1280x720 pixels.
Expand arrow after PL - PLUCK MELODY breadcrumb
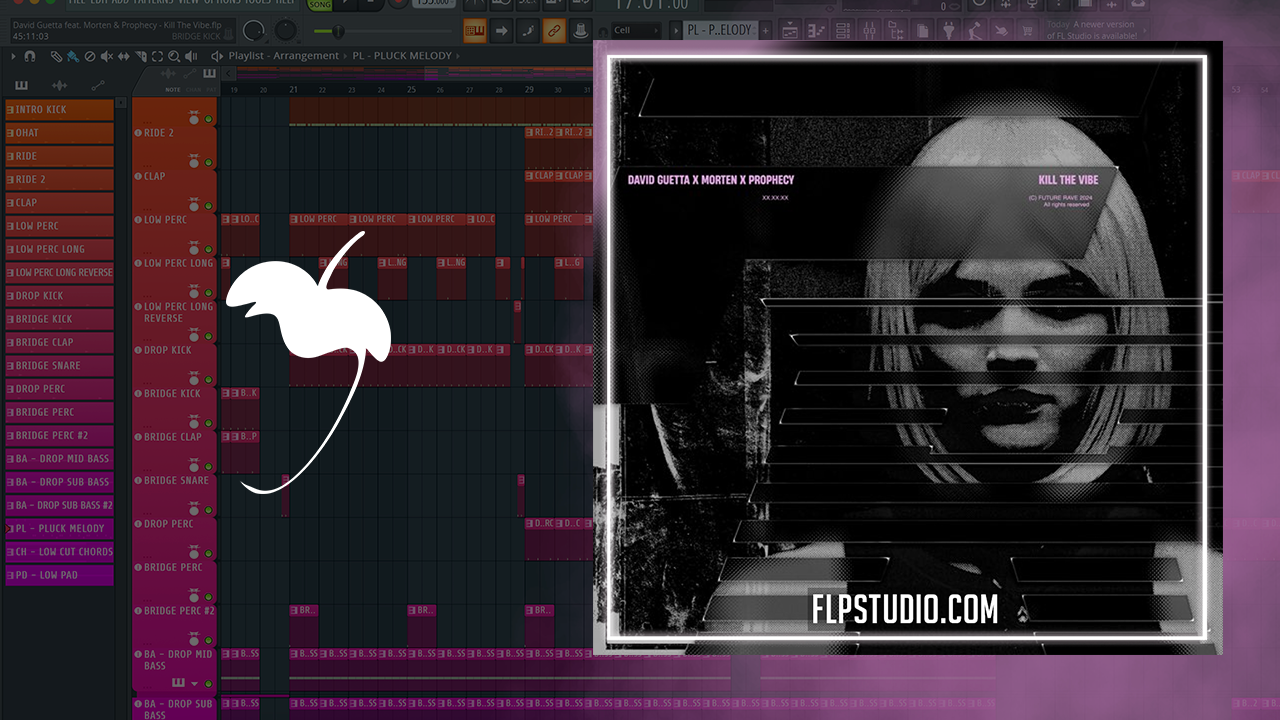click(x=458, y=56)
